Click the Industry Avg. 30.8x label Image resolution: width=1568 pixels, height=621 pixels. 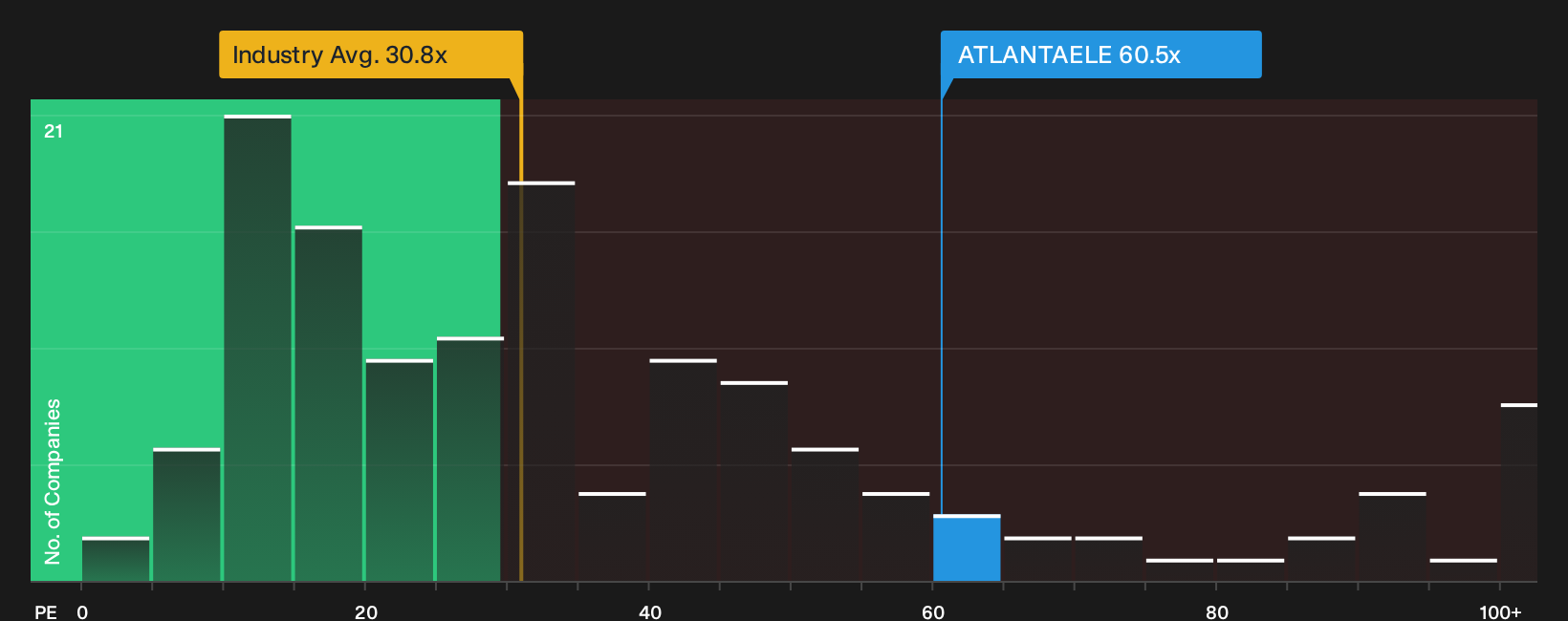tap(371, 54)
